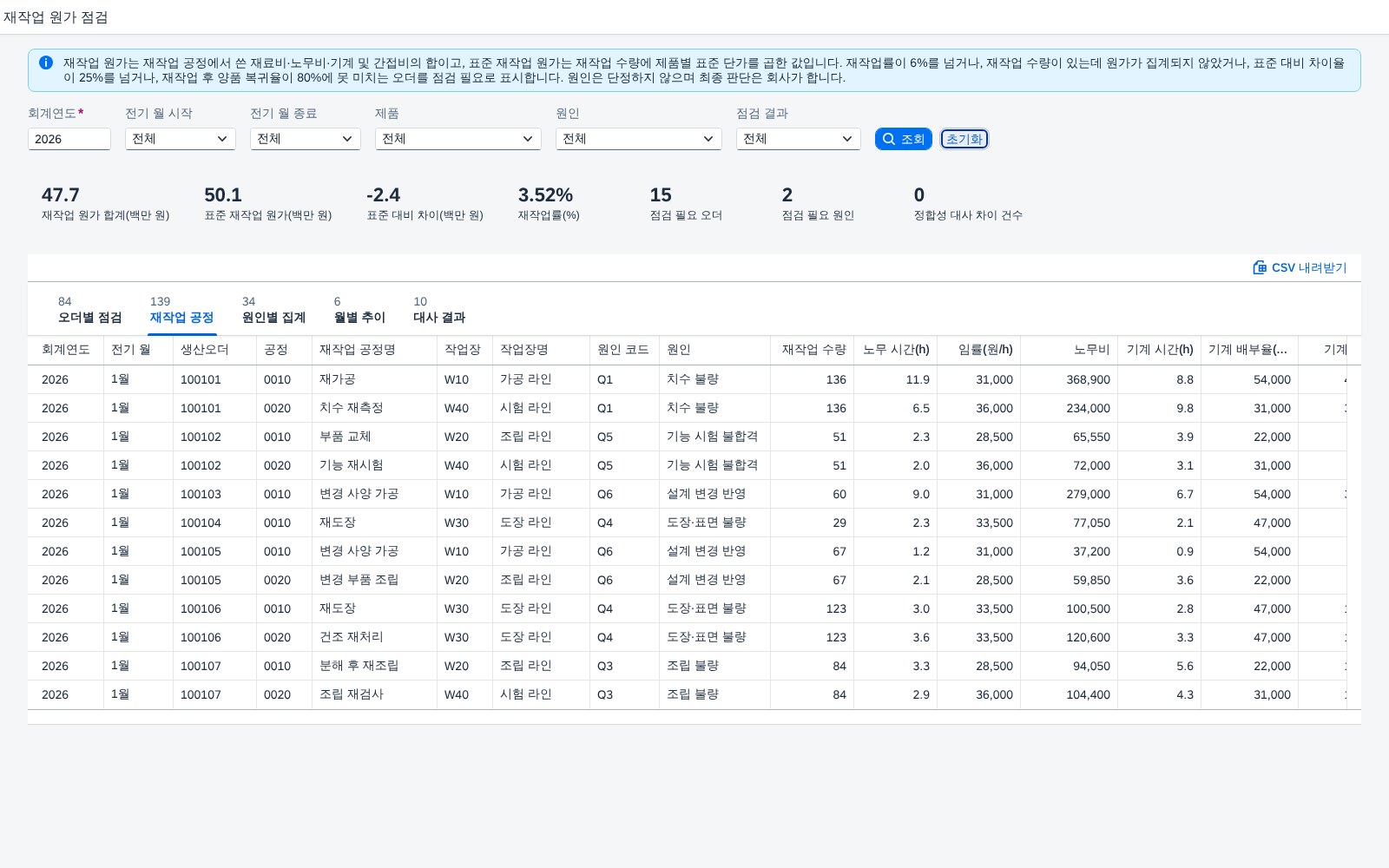
Task: Click the 작업장명 column header
Action: tap(542, 350)
